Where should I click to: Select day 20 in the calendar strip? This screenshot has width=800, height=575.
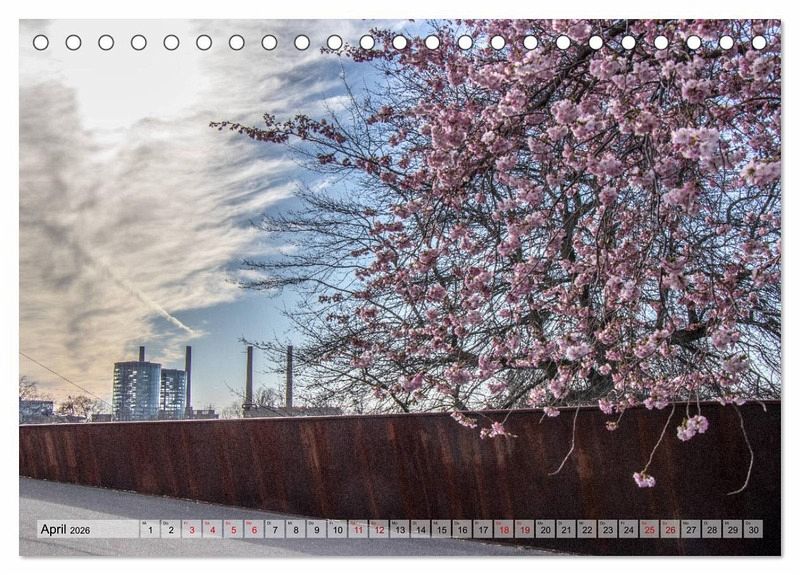point(545,529)
